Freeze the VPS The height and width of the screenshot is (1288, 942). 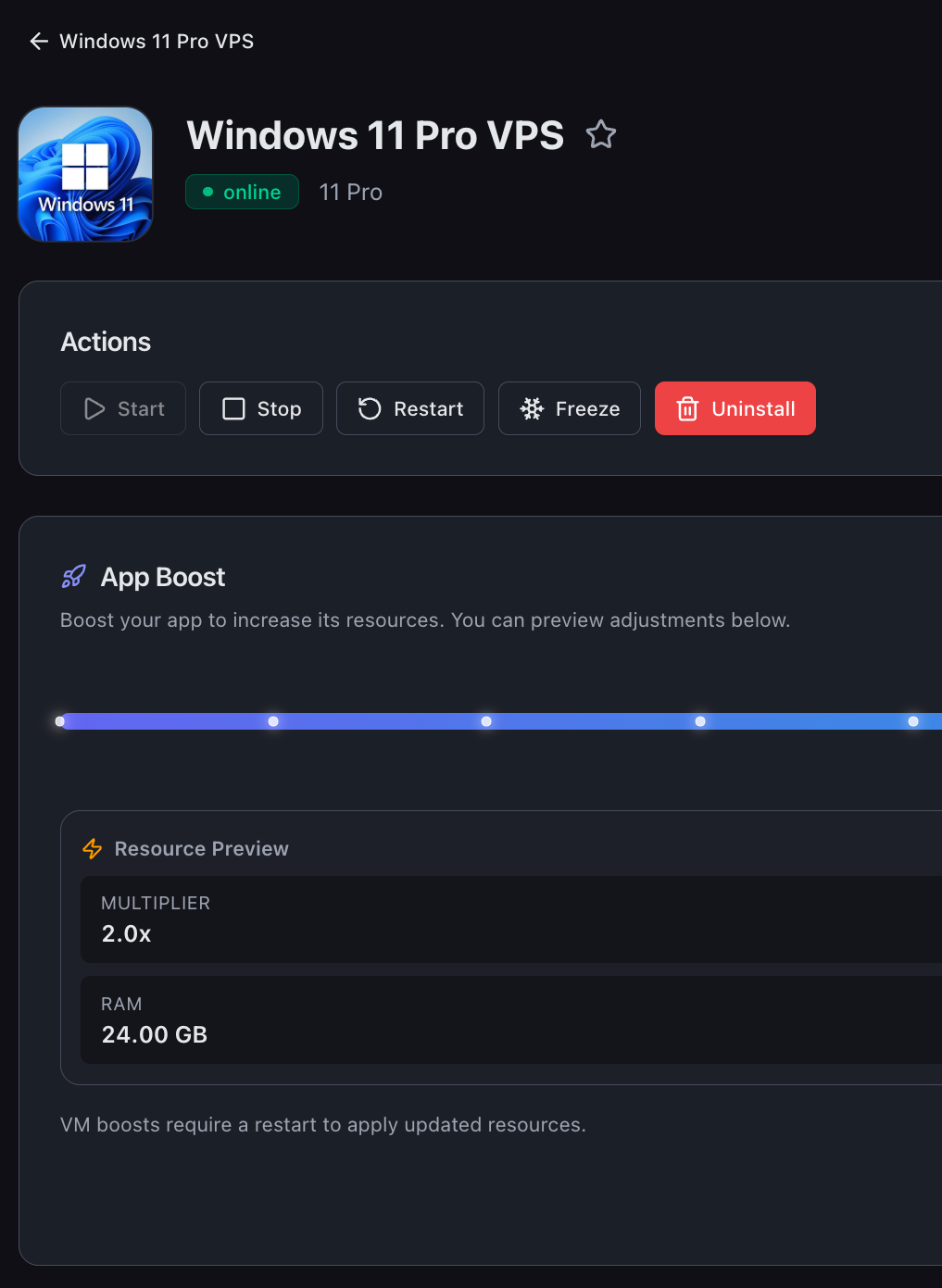pos(570,408)
